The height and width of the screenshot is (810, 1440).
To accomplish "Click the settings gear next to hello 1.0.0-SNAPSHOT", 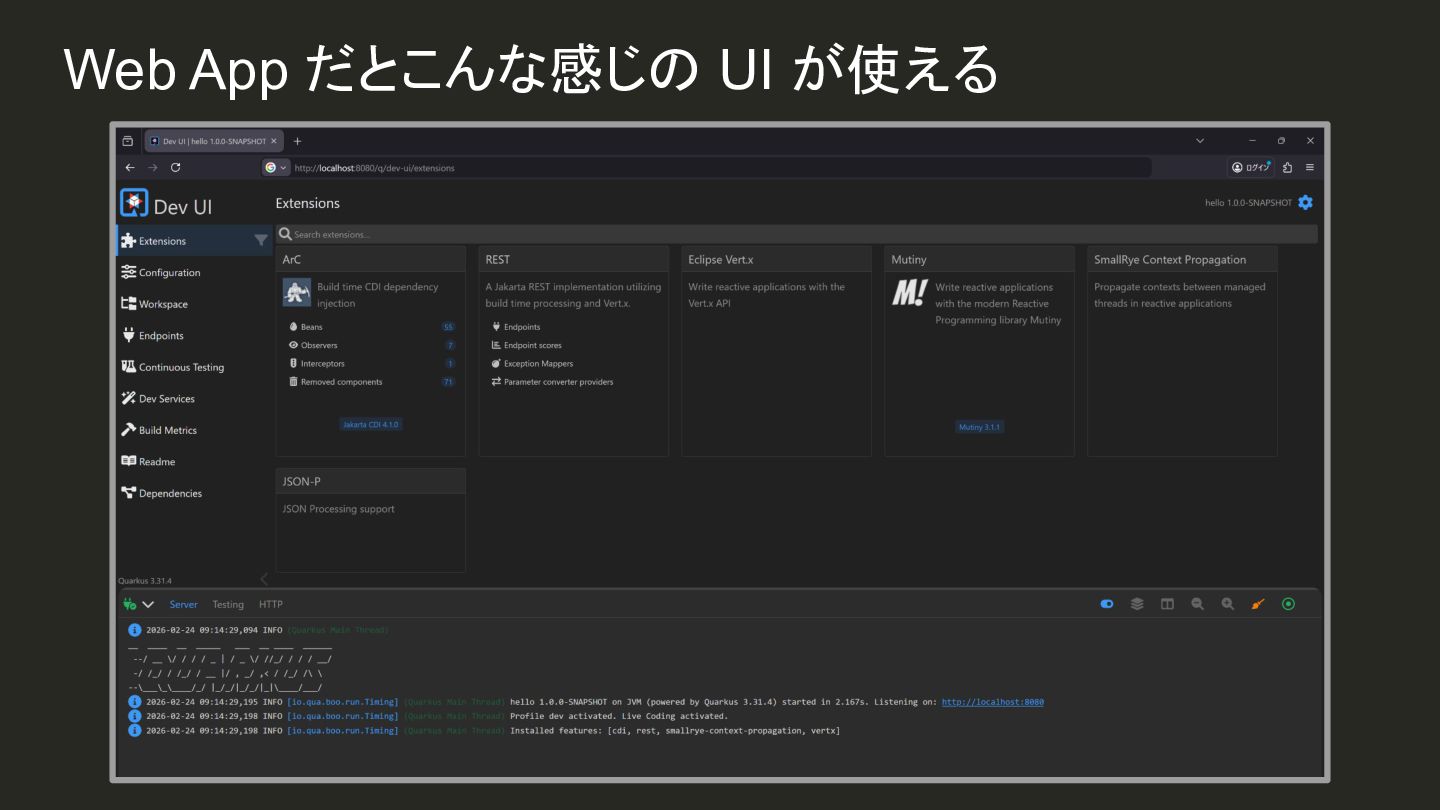I will pos(1305,203).
